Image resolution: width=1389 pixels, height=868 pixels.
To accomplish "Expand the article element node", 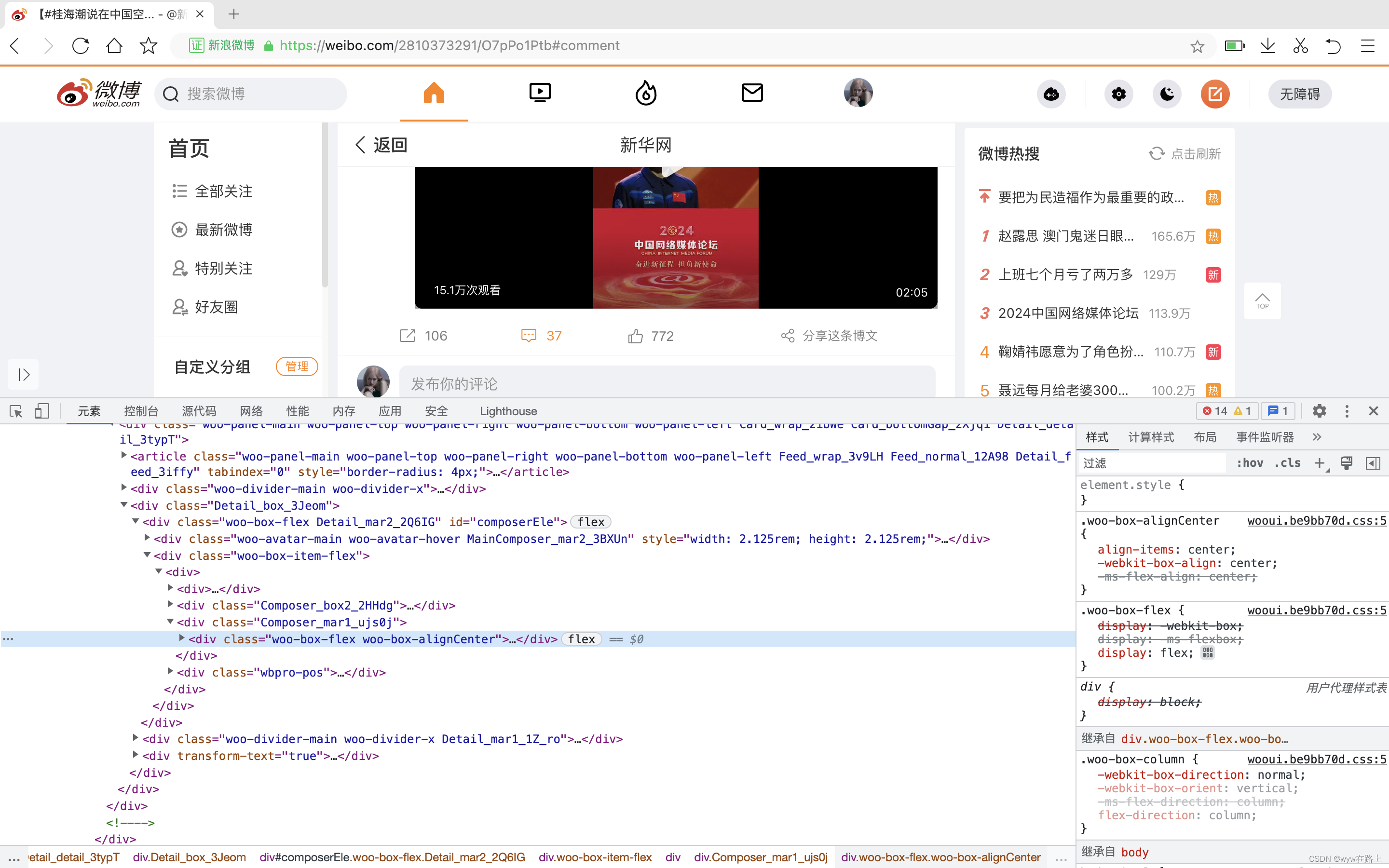I will 123,455.
